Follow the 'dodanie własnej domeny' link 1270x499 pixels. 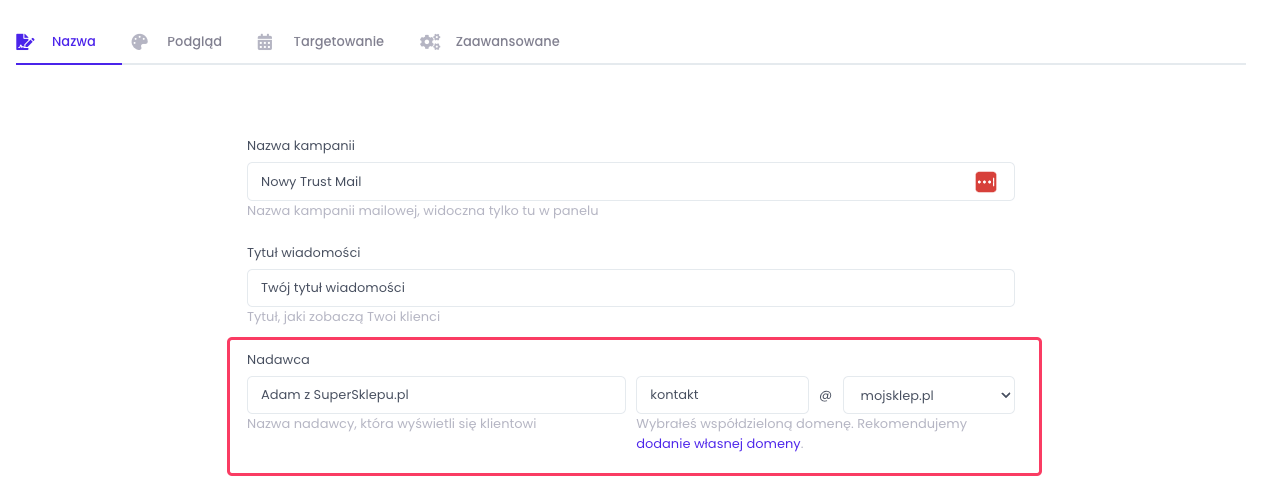(x=719, y=444)
